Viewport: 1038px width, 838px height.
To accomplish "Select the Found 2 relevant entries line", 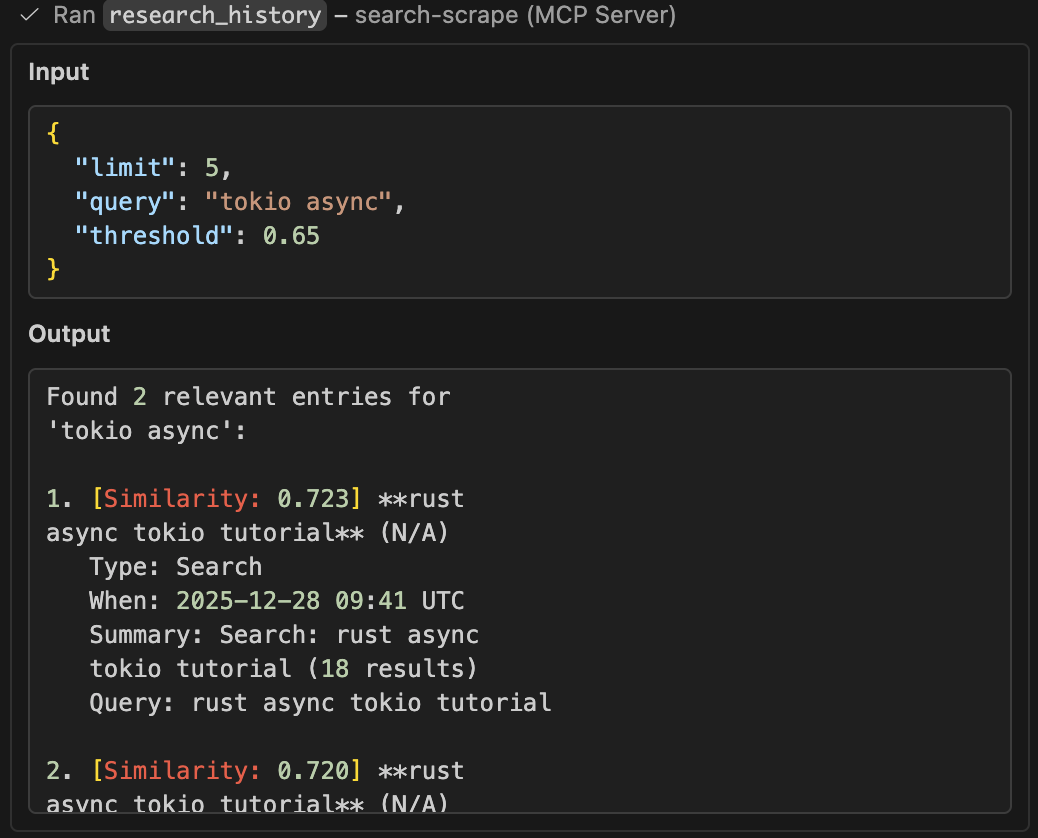I will pos(247,396).
